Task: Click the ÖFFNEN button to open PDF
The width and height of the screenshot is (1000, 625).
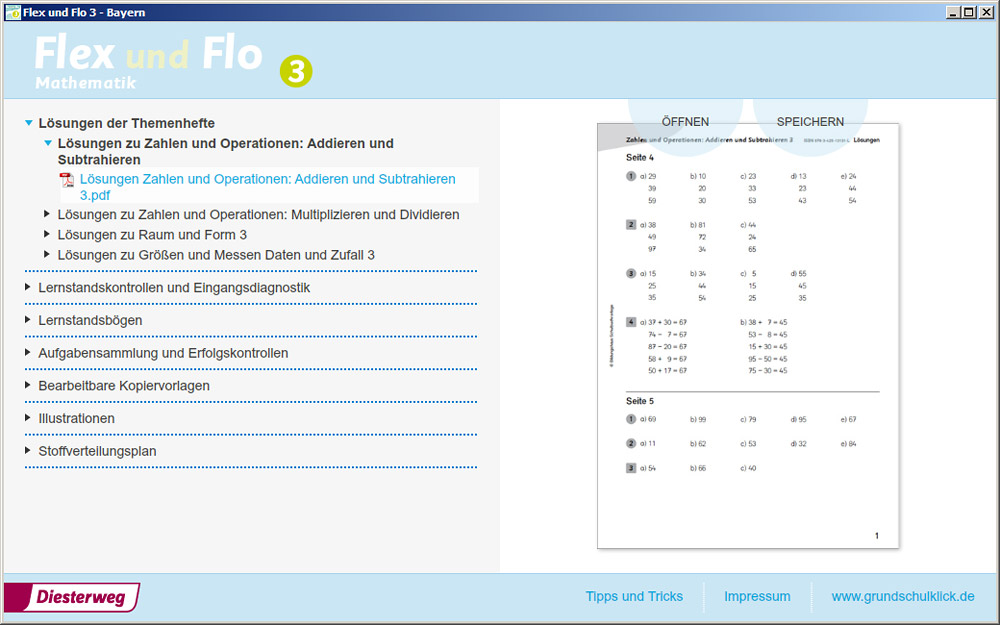Action: [x=685, y=122]
